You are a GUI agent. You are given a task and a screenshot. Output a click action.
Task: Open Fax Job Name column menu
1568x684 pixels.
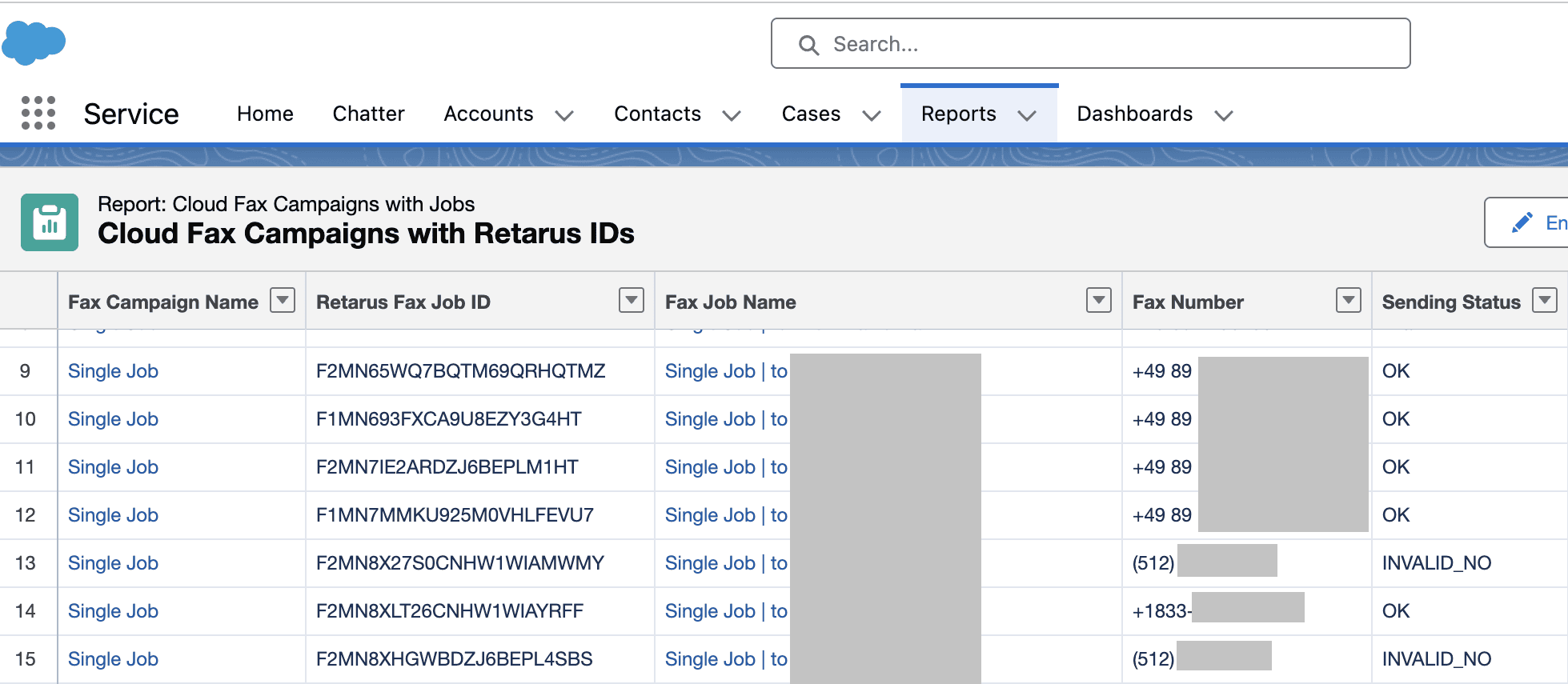pyautogui.click(x=1099, y=301)
